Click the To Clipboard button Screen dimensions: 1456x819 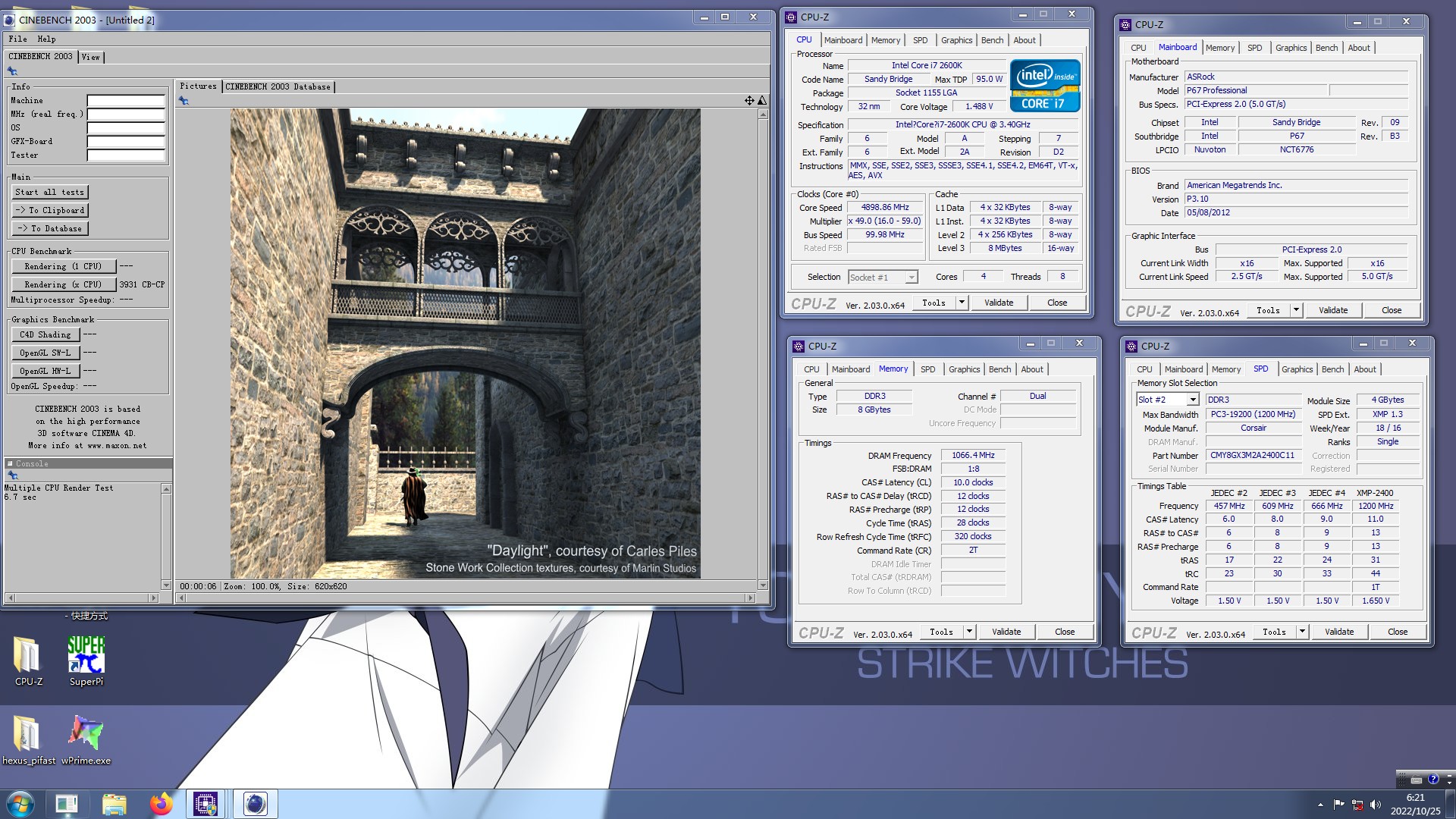pyautogui.click(x=50, y=211)
